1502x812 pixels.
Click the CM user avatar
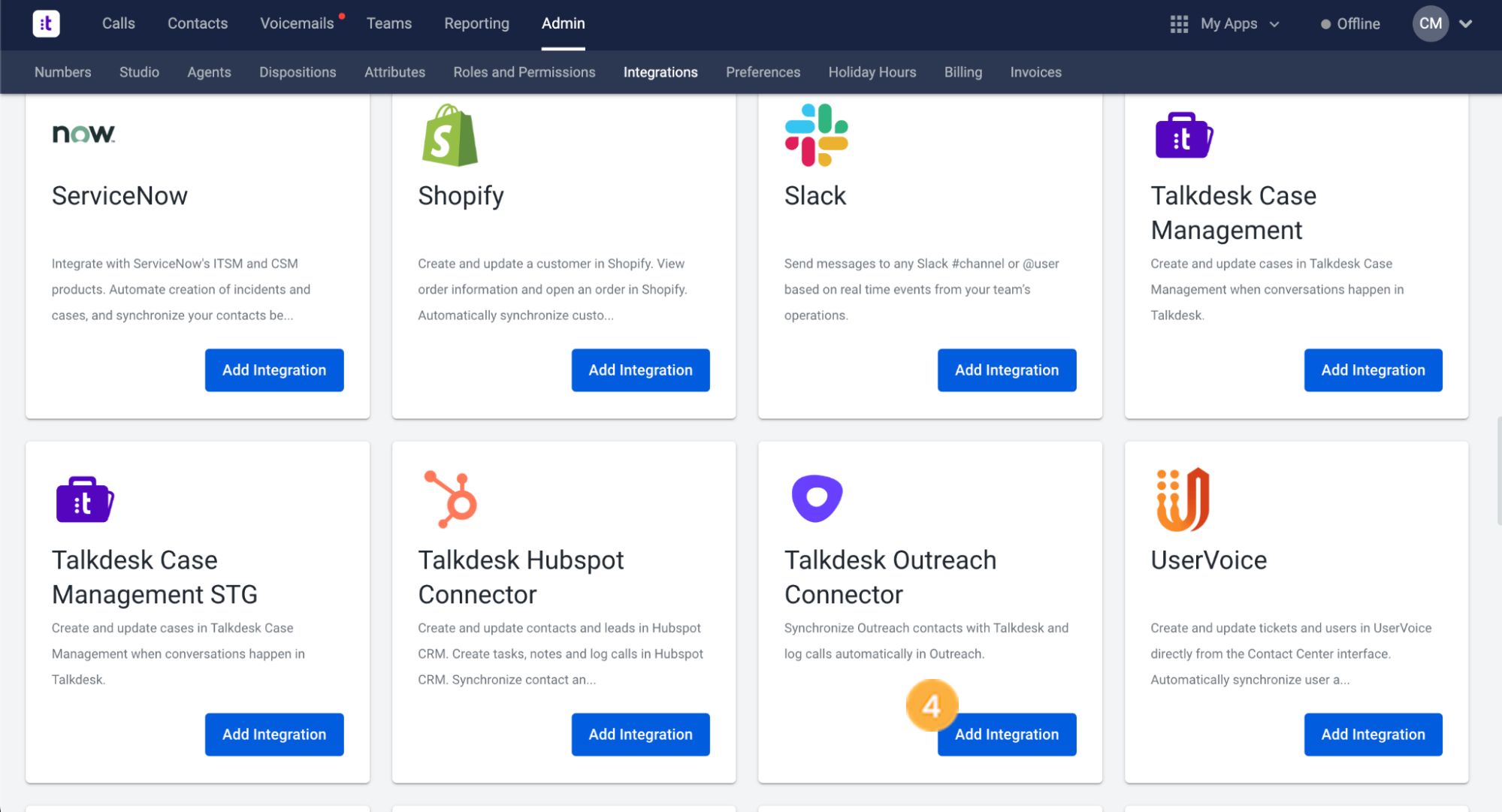[1430, 23]
